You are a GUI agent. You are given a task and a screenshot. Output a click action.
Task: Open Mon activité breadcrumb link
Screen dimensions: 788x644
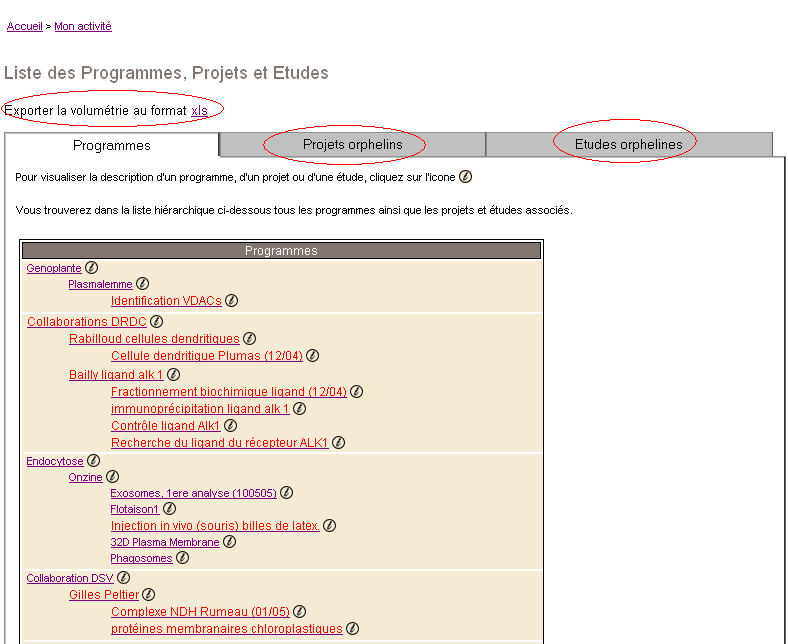83,27
